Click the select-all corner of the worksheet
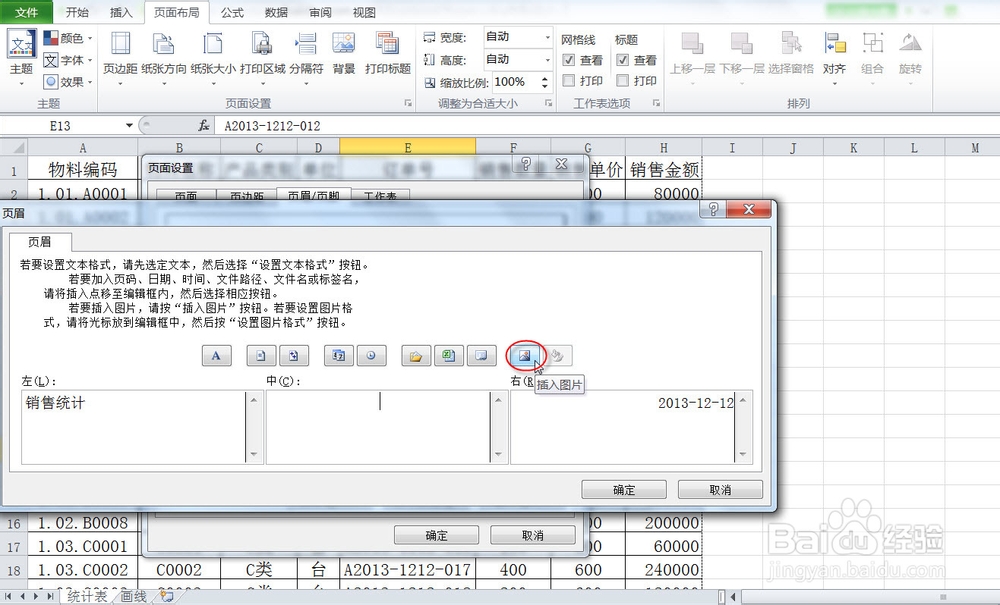The width and height of the screenshot is (1000, 605). coord(14,148)
